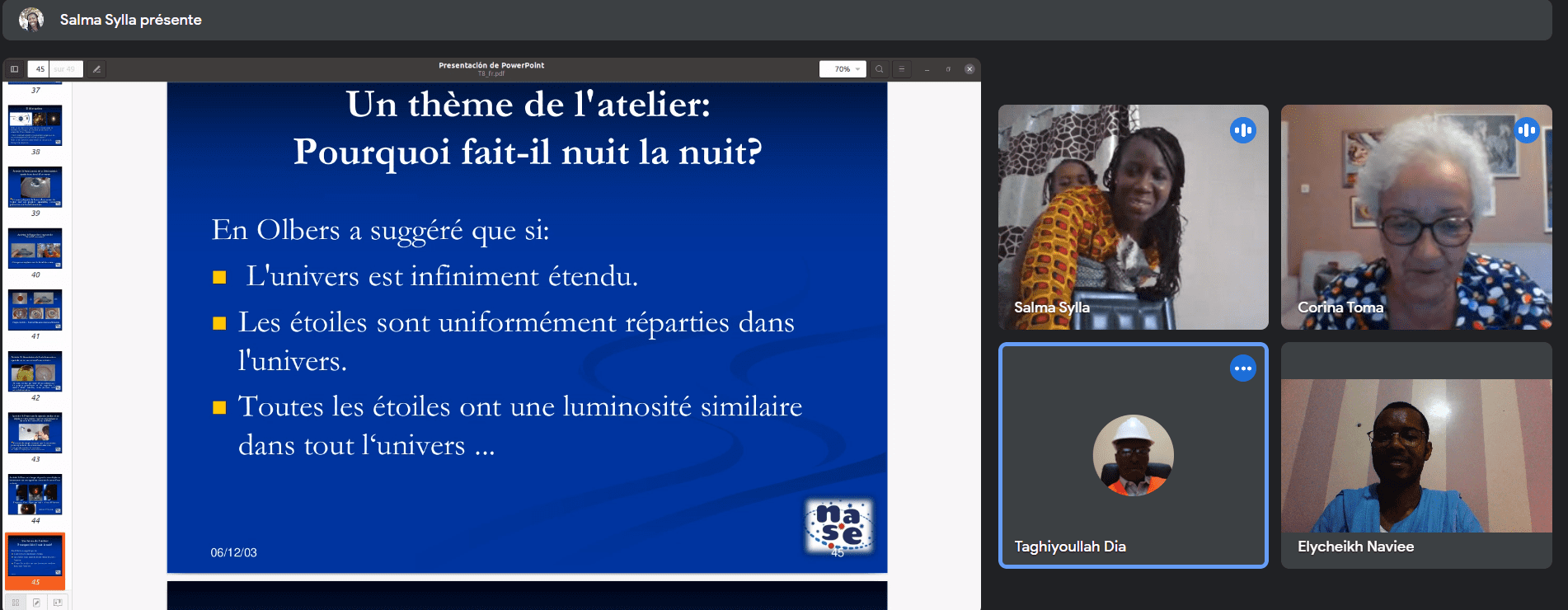
Task: Click the slide date text '06/12/03'
Action: pos(234,552)
